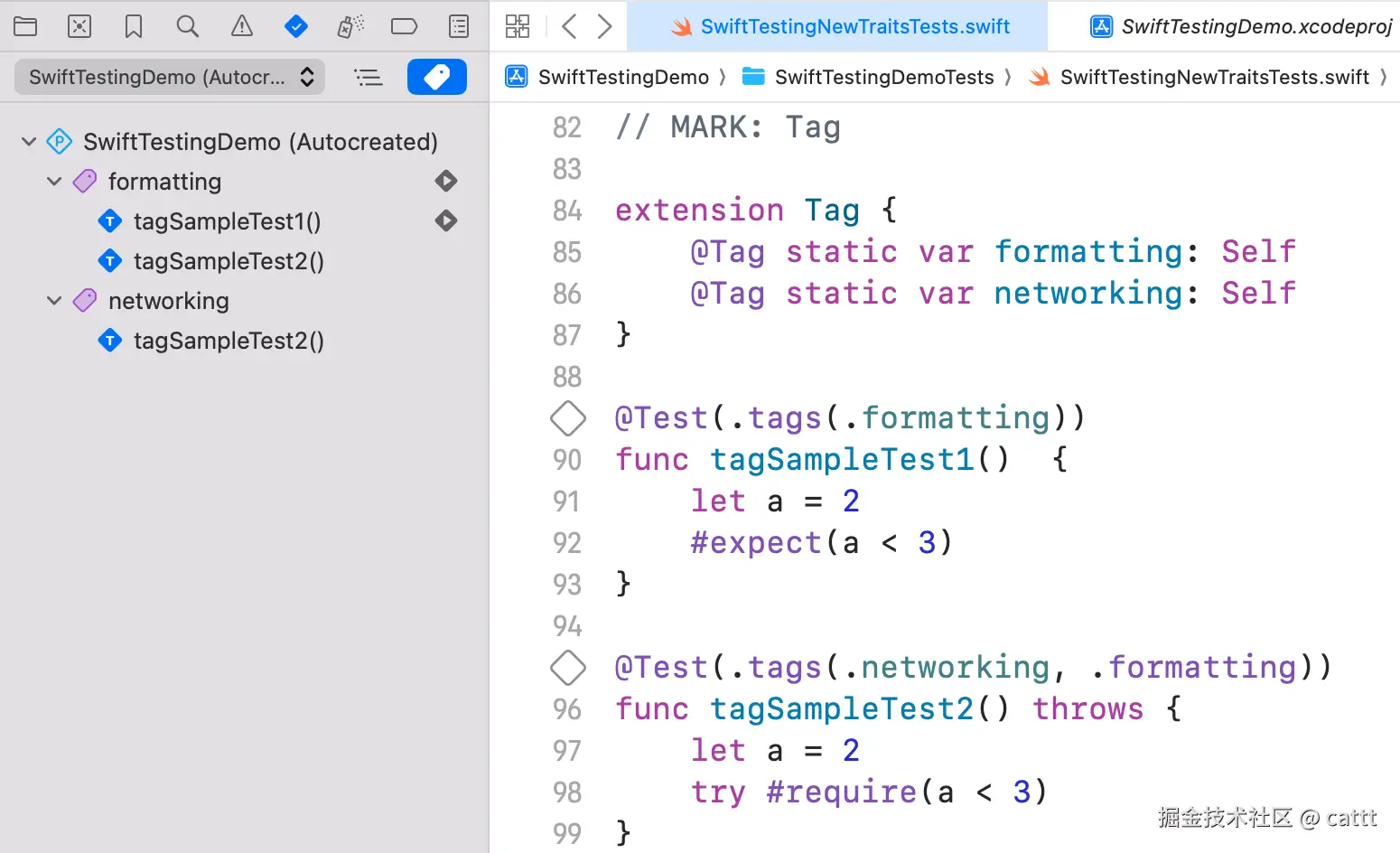Viewport: 1400px width, 853px height.
Task: Click line number 92 in the gutter
Action: 567,543
